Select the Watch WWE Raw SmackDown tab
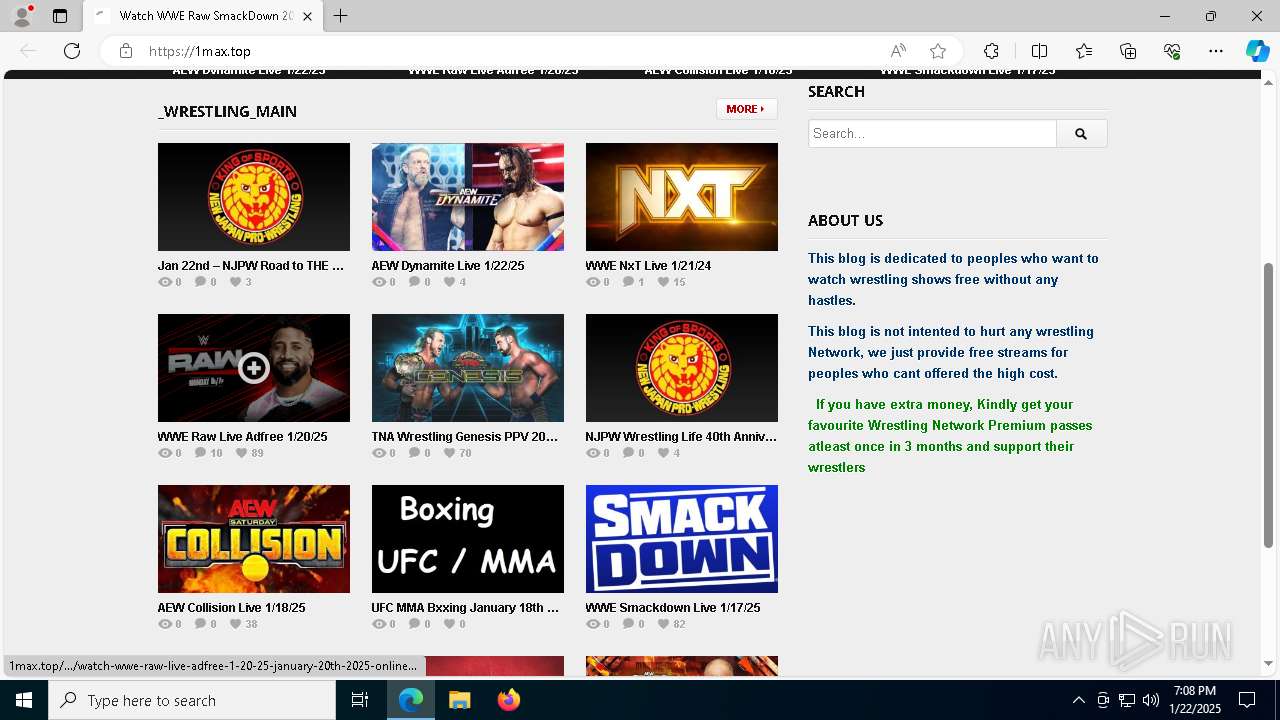1280x720 pixels. pos(203,16)
